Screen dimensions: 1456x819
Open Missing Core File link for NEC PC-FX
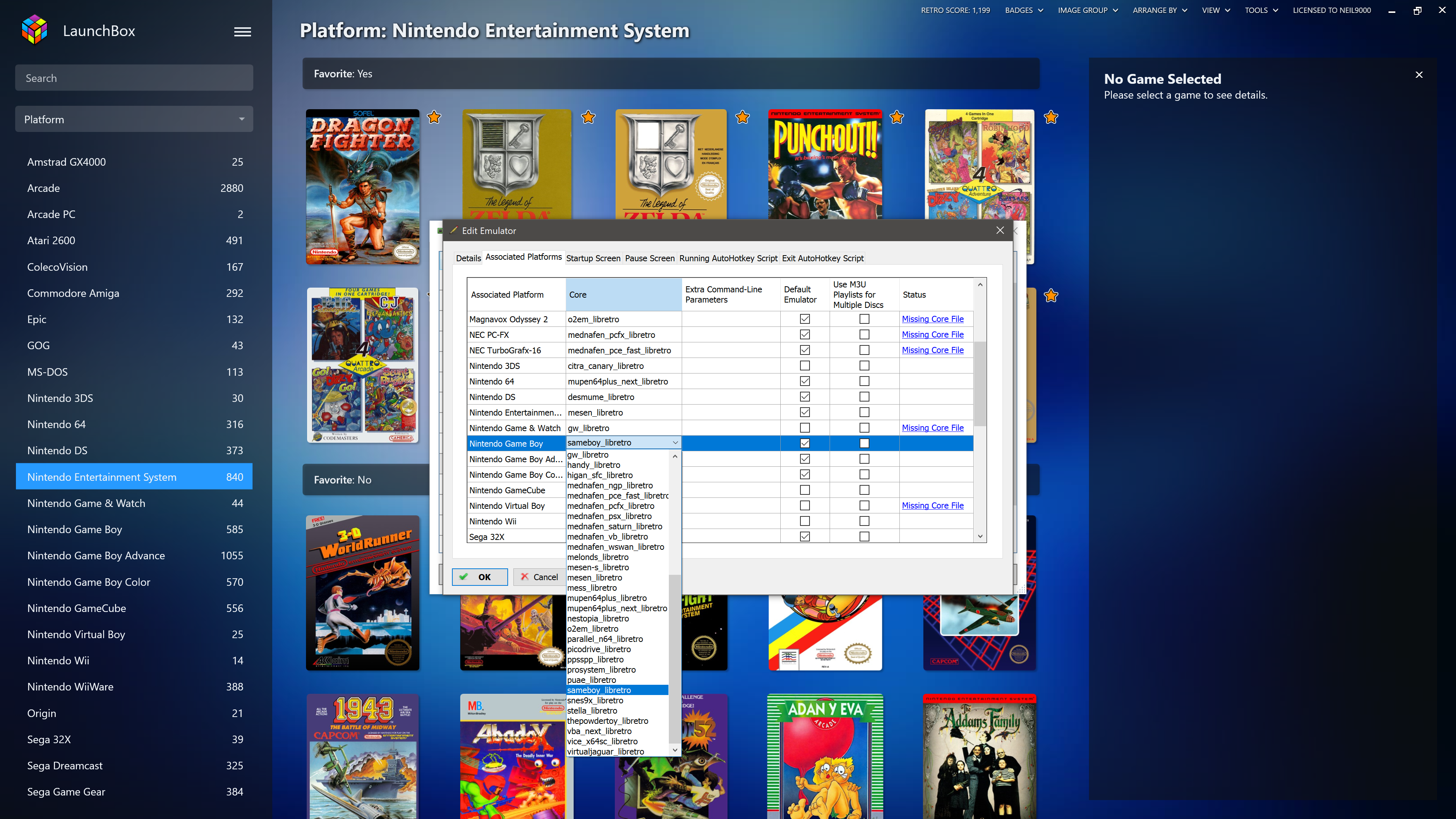tap(933, 334)
